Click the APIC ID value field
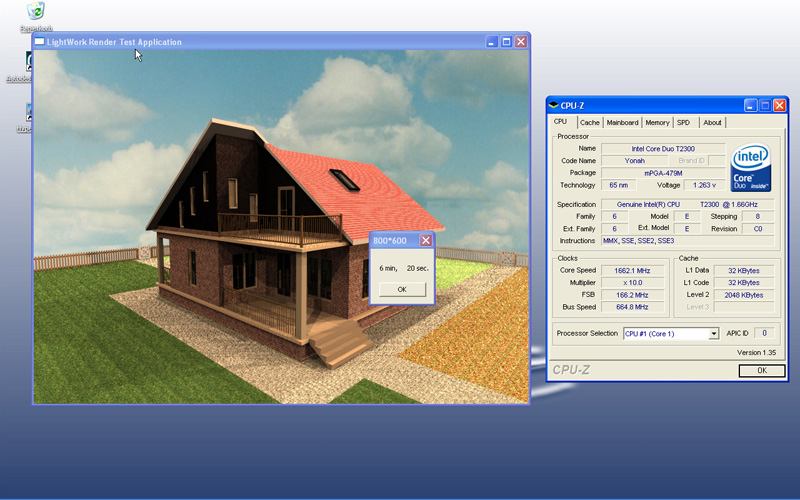Viewport: 800px width, 500px height. click(764, 333)
